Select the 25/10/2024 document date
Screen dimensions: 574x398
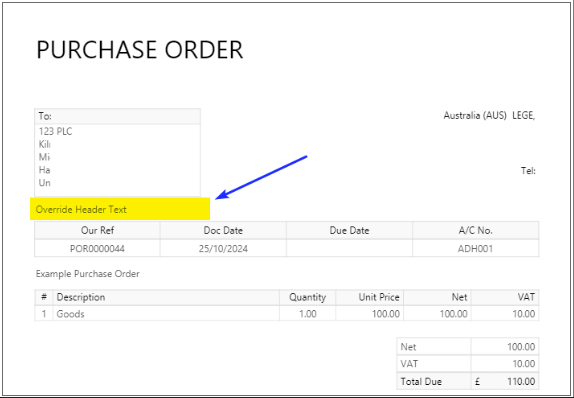tap(223, 249)
